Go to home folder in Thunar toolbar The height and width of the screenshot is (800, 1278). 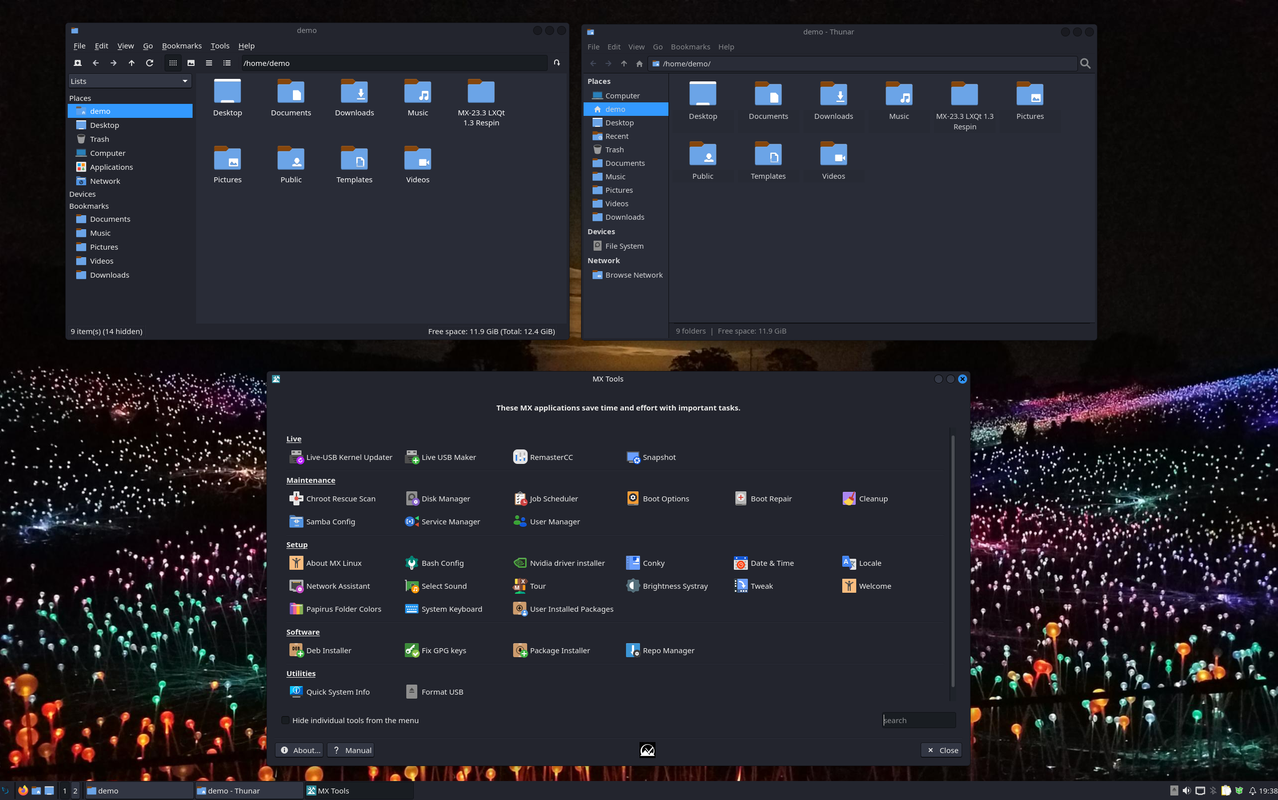(x=639, y=63)
